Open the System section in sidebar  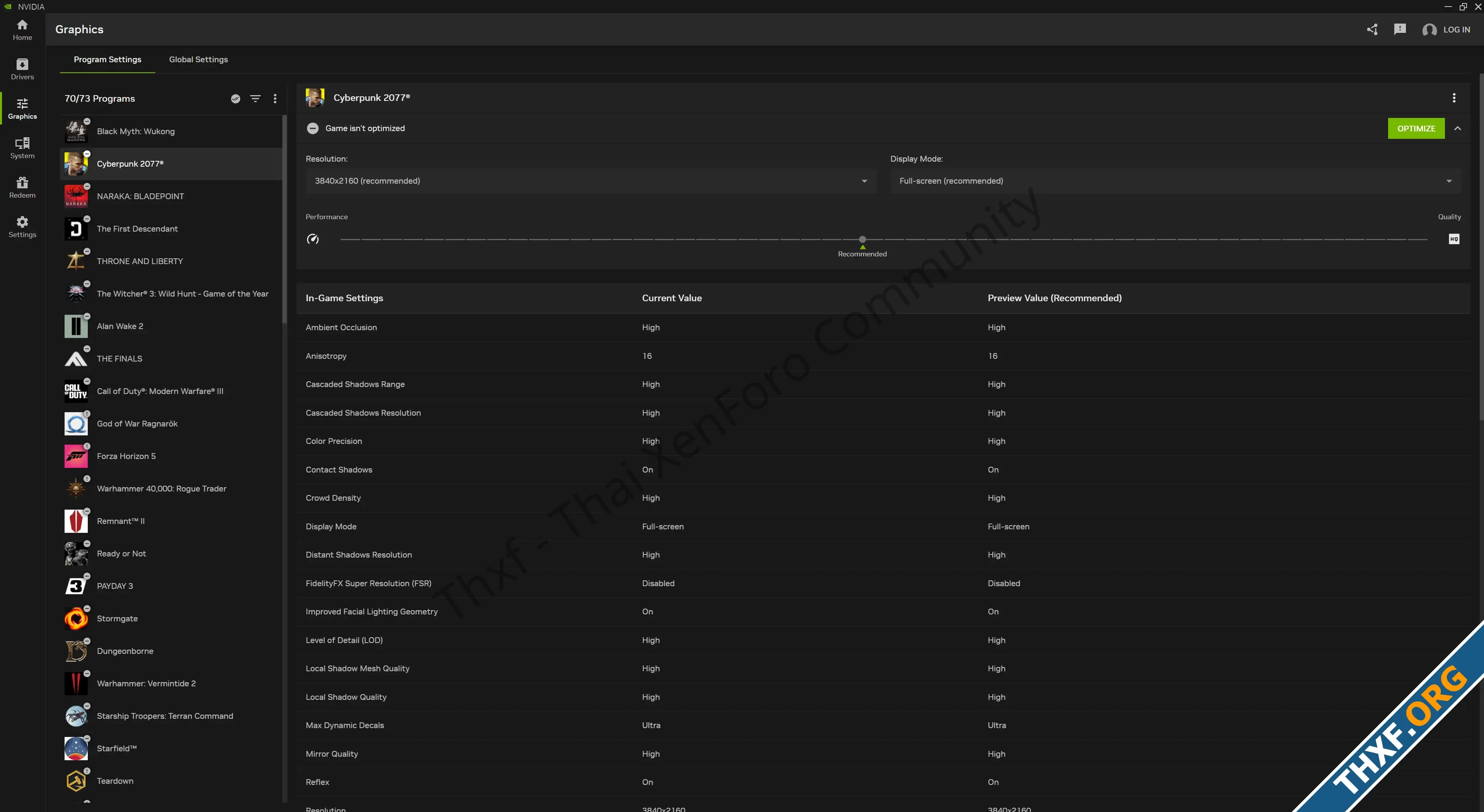(x=22, y=148)
